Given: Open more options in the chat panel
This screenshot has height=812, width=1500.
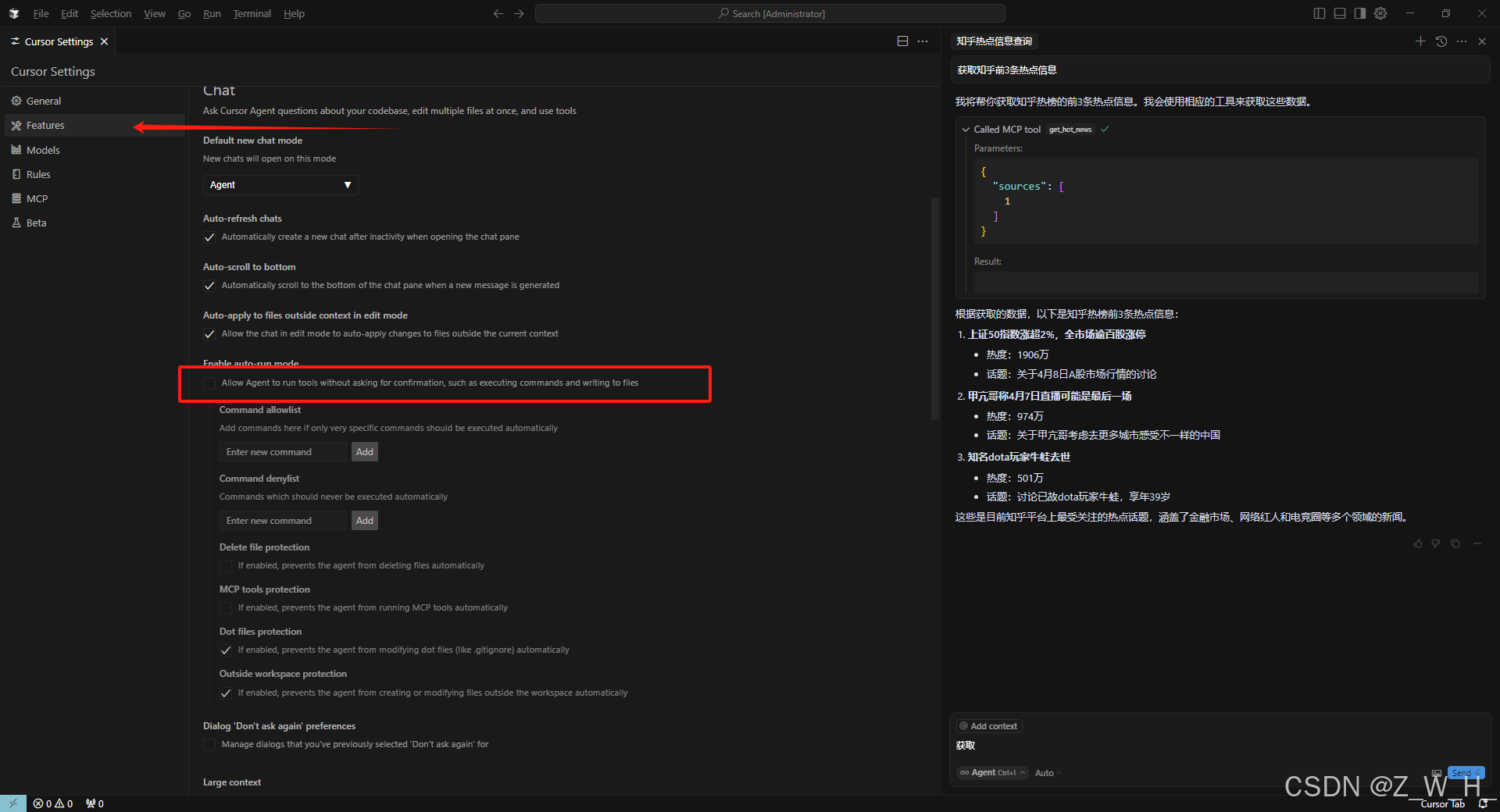Looking at the screenshot, I should point(1462,41).
